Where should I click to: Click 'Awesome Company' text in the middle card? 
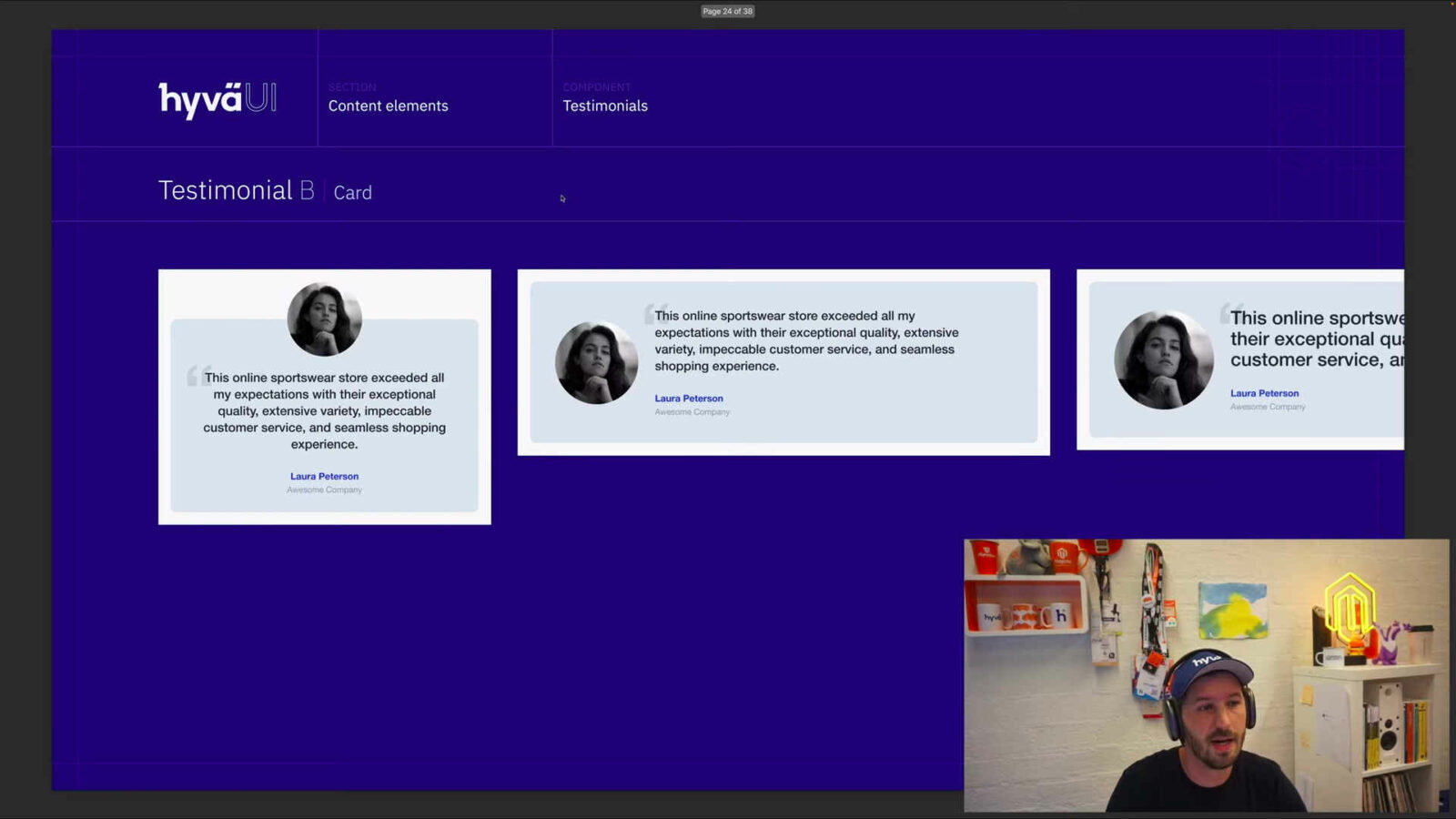pos(692,412)
